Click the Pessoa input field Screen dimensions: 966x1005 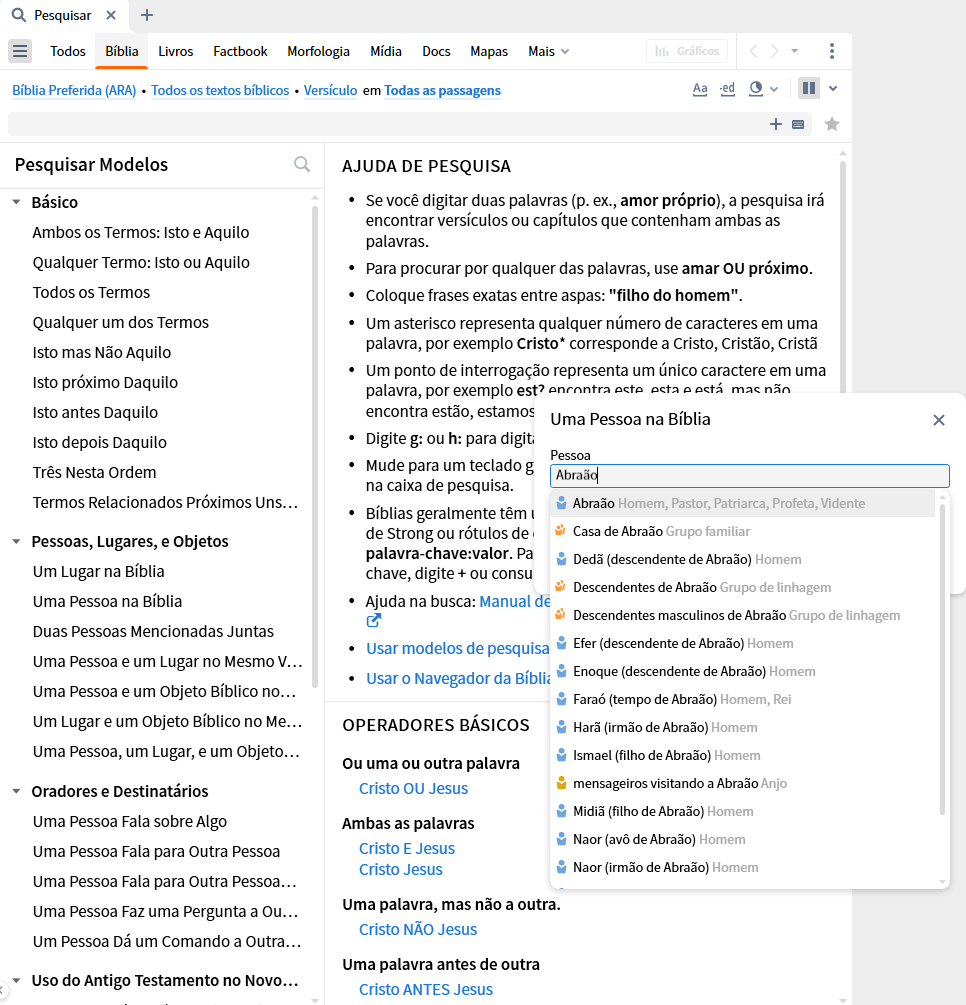(x=749, y=476)
